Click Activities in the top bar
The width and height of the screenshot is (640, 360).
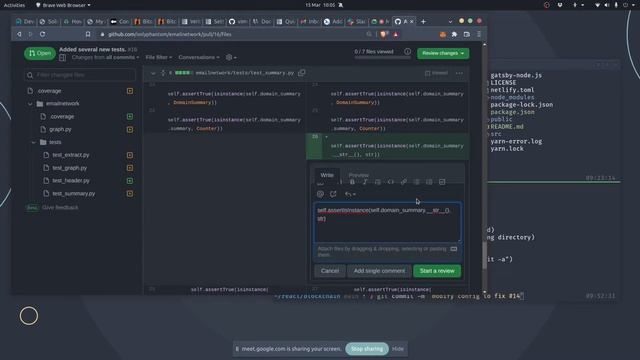click(x=14, y=5)
